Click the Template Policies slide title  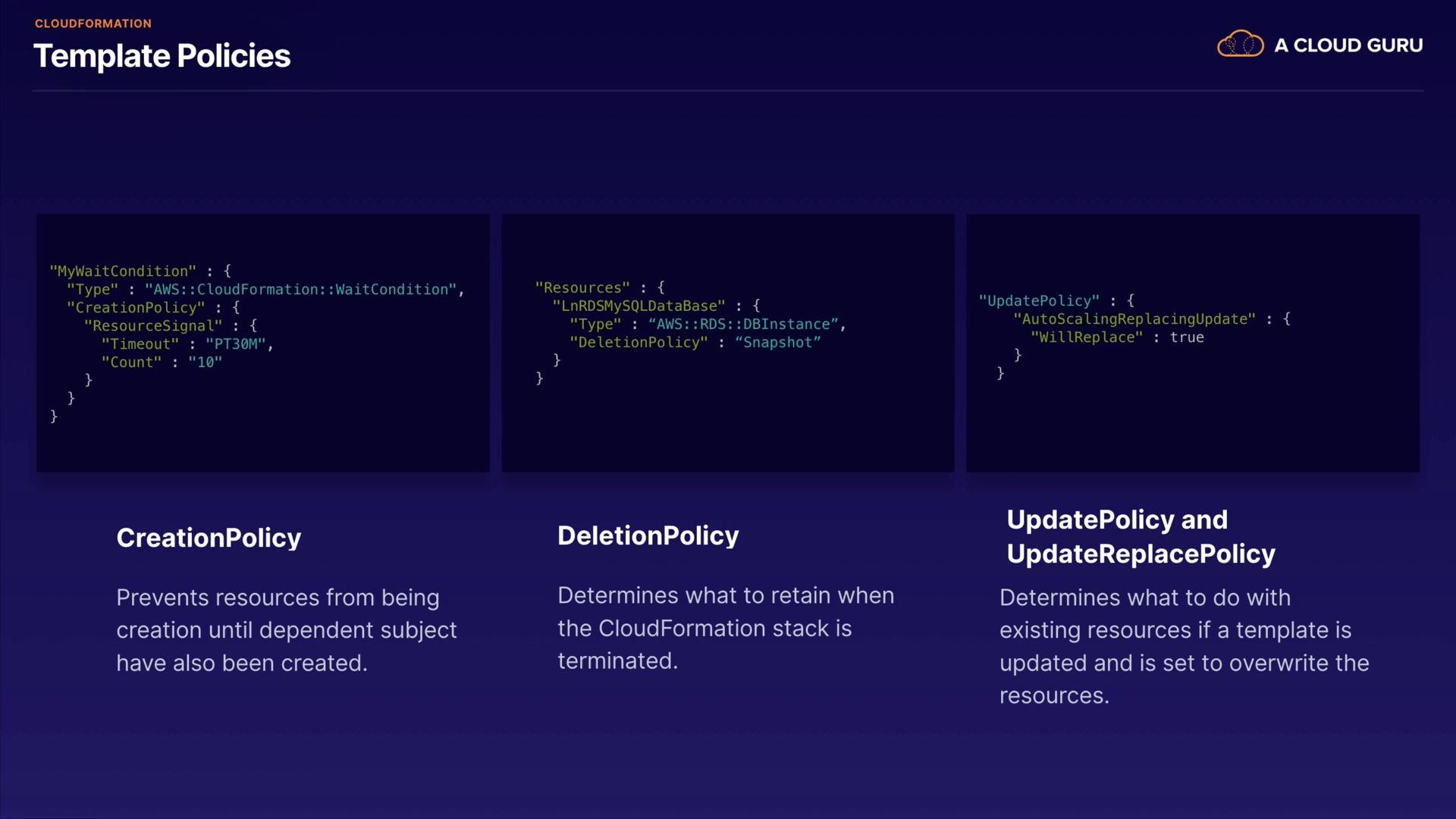point(162,56)
